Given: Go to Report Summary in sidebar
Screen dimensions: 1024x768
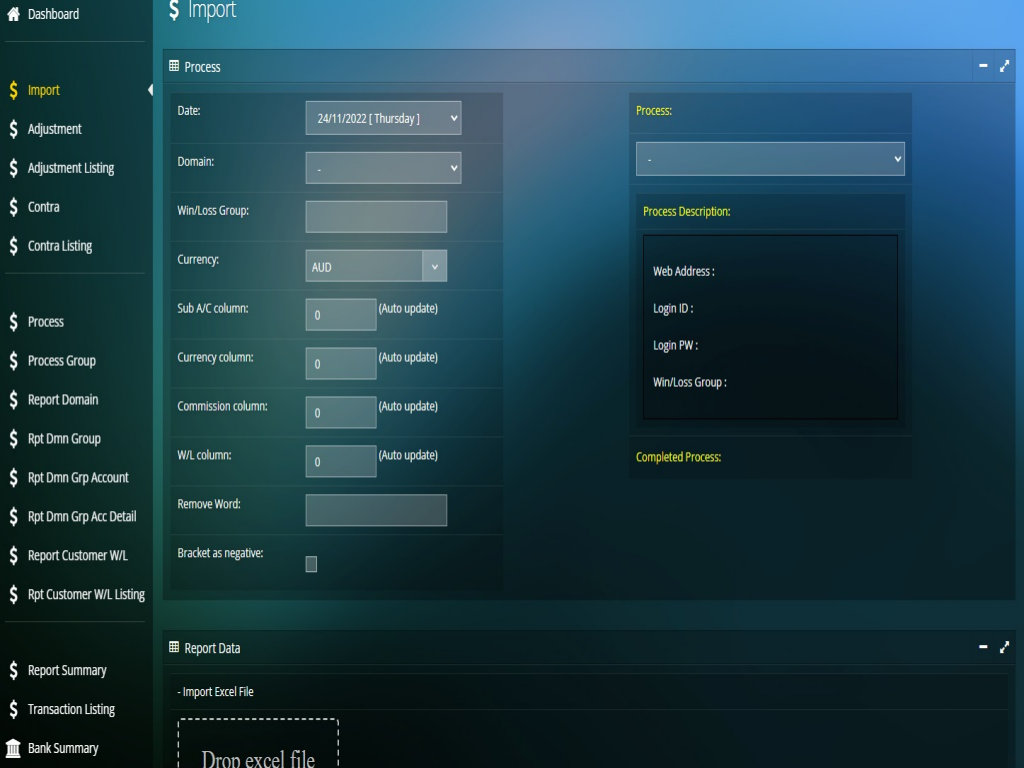Looking at the screenshot, I should [67, 670].
